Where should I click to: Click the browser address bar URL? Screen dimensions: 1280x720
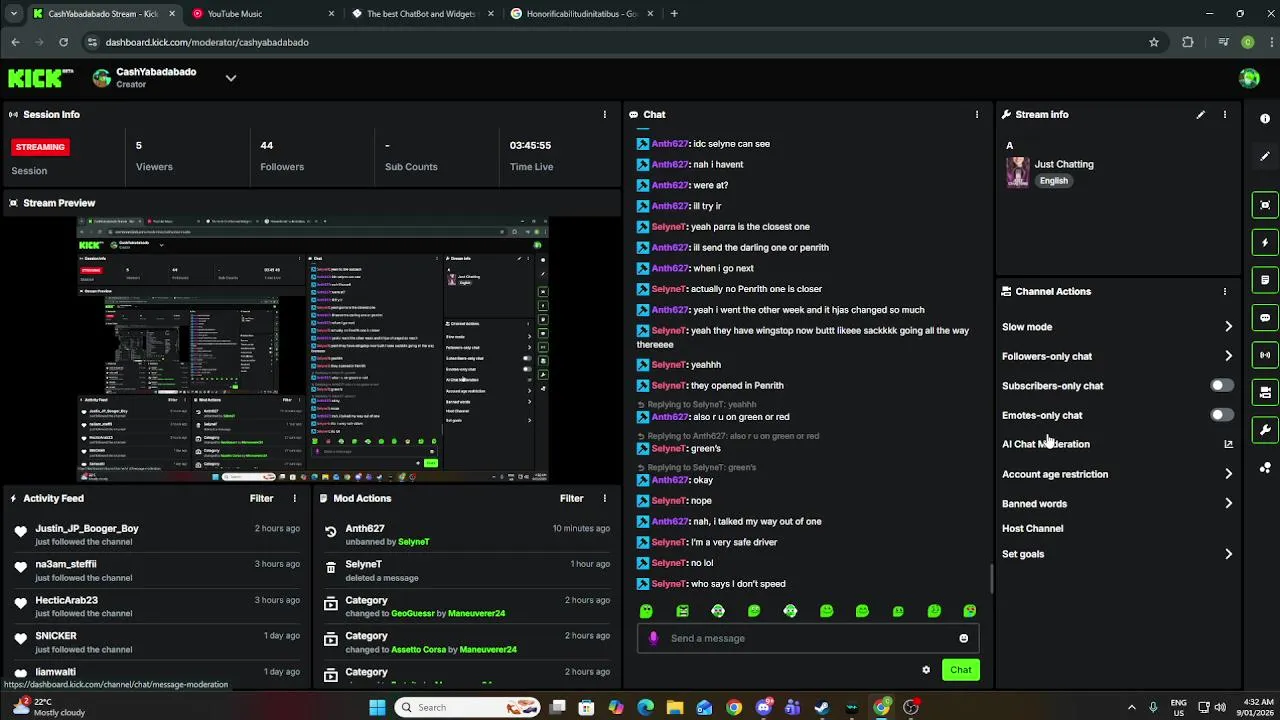207,42
